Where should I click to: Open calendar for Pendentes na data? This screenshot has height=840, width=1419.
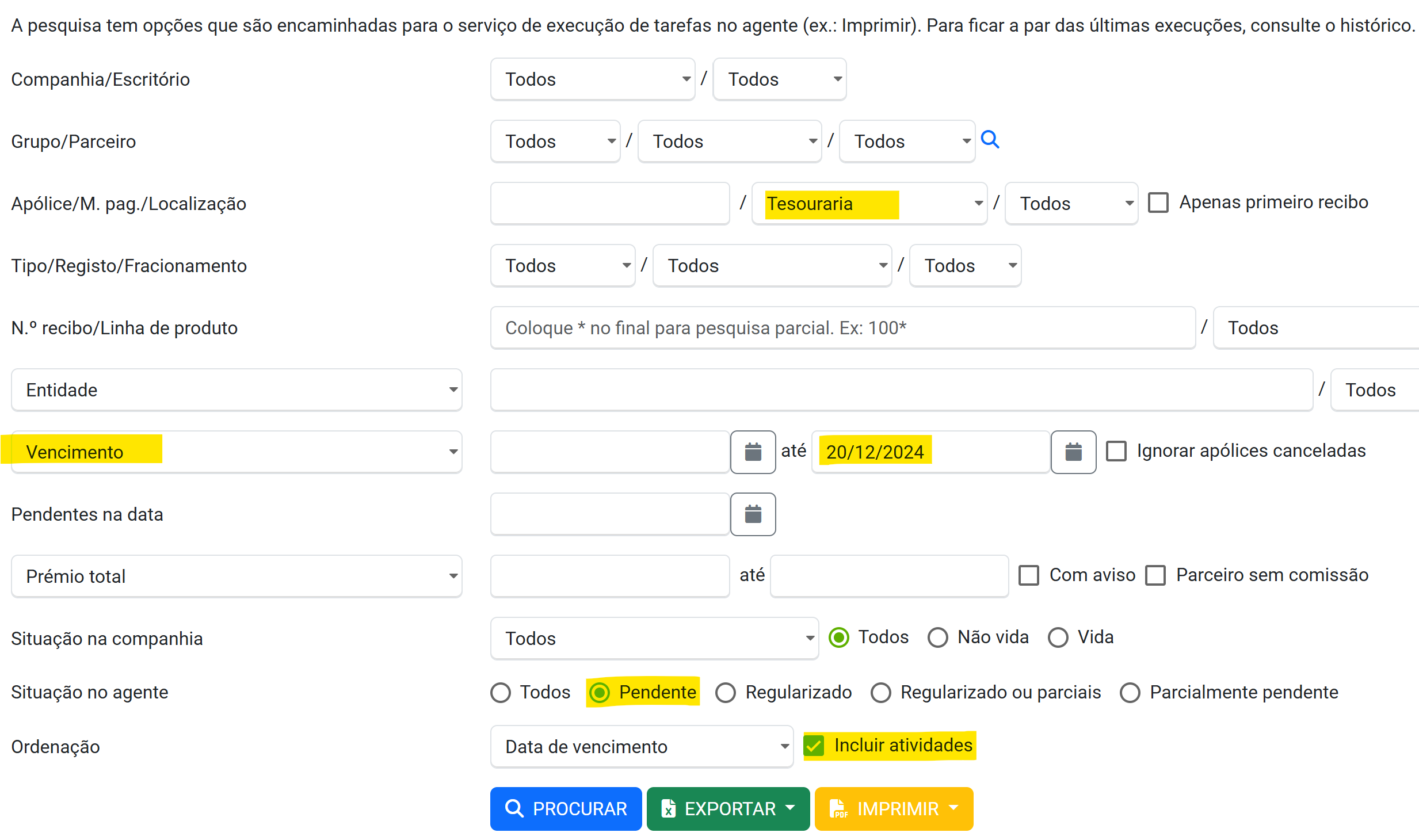click(753, 514)
